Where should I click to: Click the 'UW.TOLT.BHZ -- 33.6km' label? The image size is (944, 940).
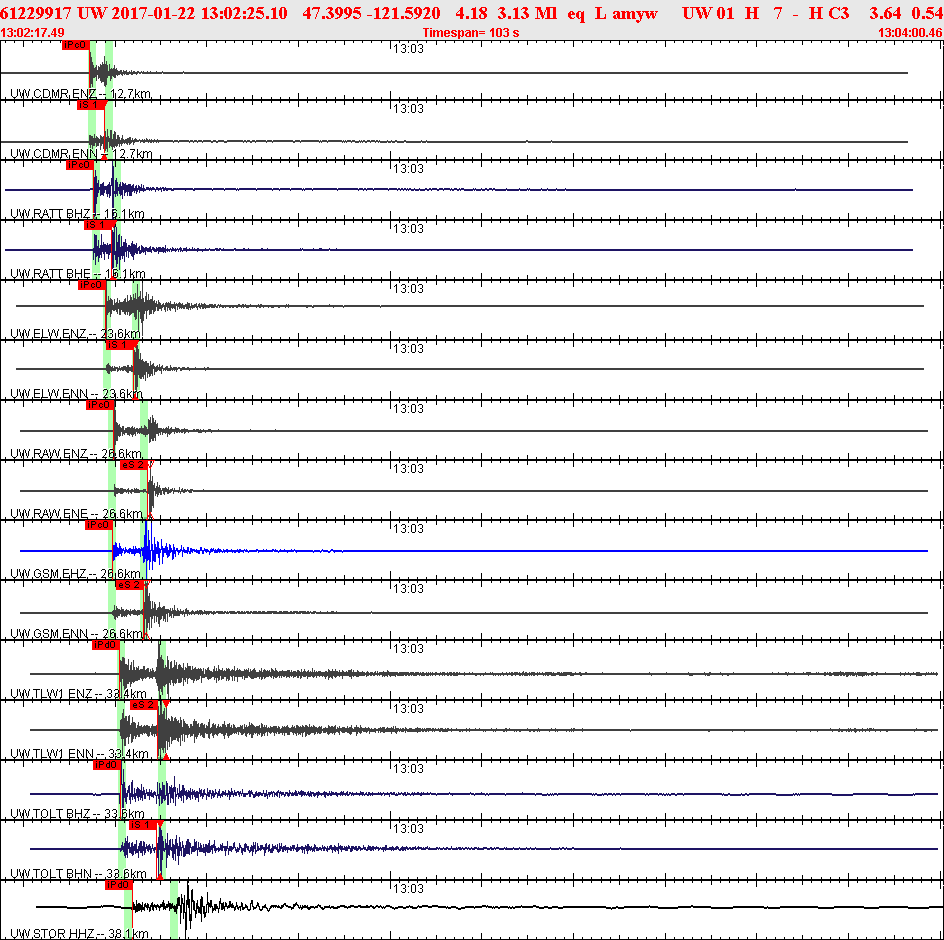78,814
